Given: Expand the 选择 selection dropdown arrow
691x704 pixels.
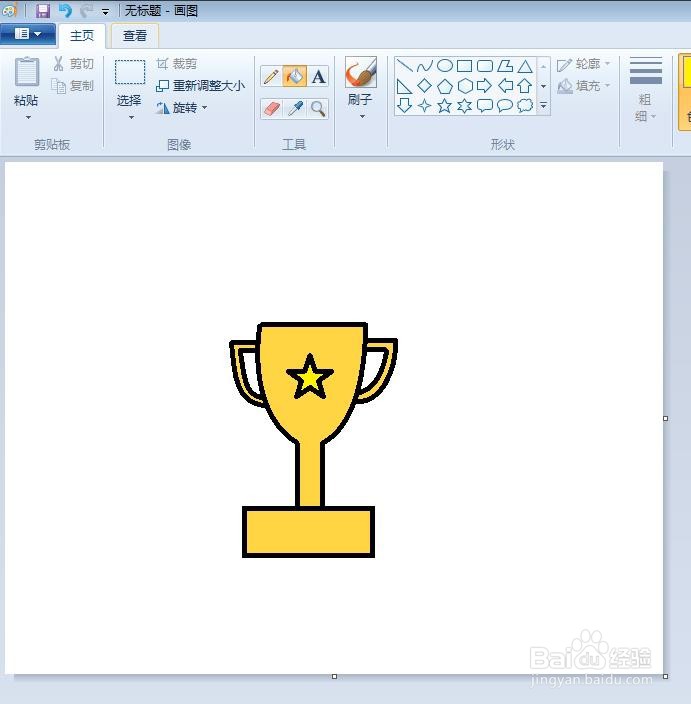Looking at the screenshot, I should [x=131, y=118].
